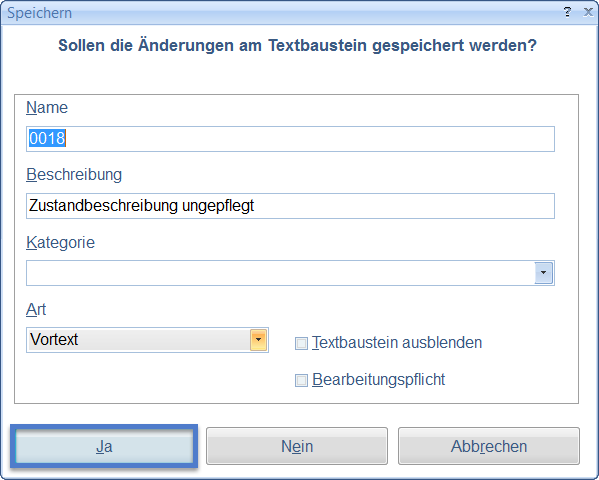Click the Beschreibung label
Viewport: 599px width, 480px height.
coord(74,175)
